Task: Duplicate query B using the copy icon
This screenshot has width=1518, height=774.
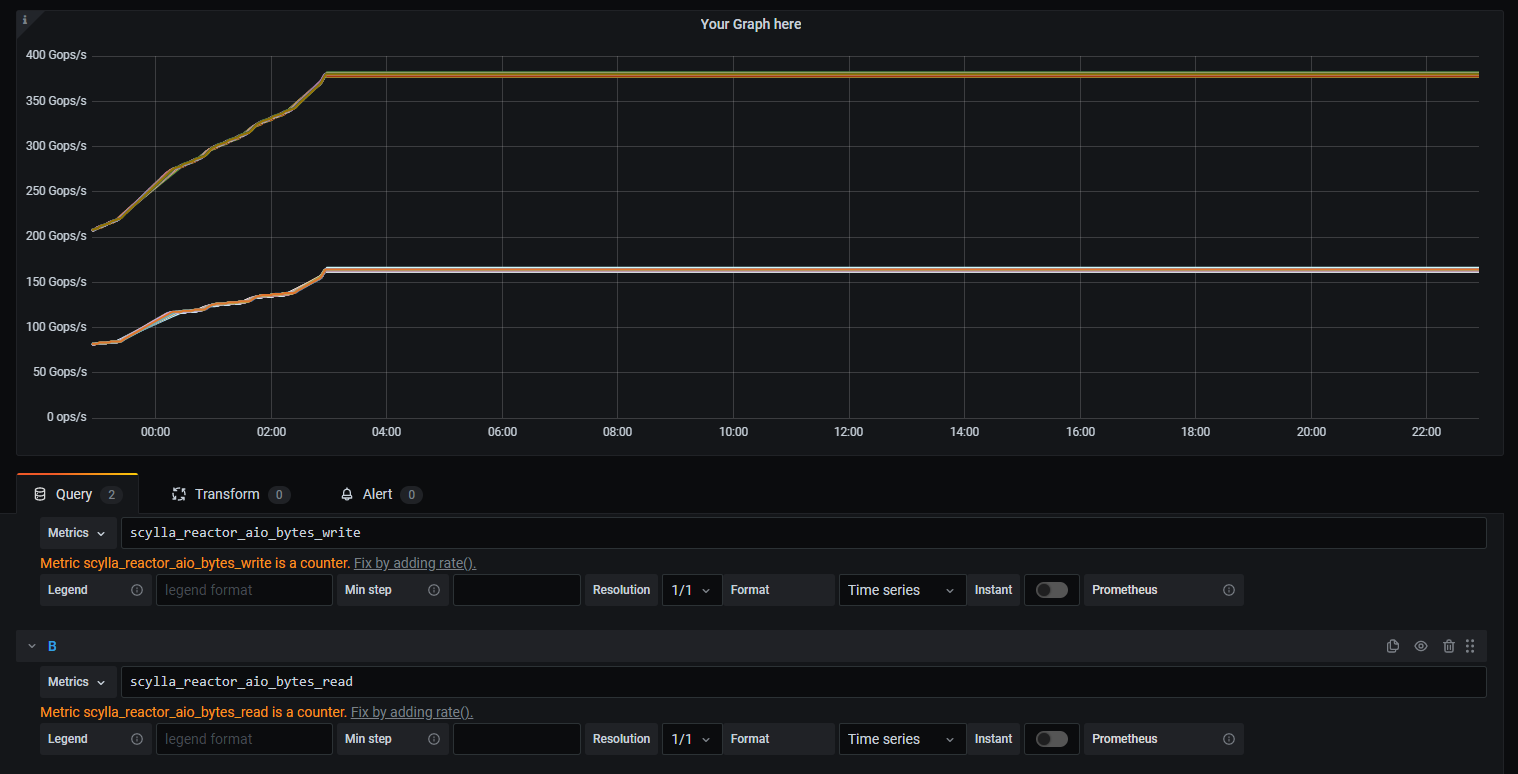Action: point(1393,646)
